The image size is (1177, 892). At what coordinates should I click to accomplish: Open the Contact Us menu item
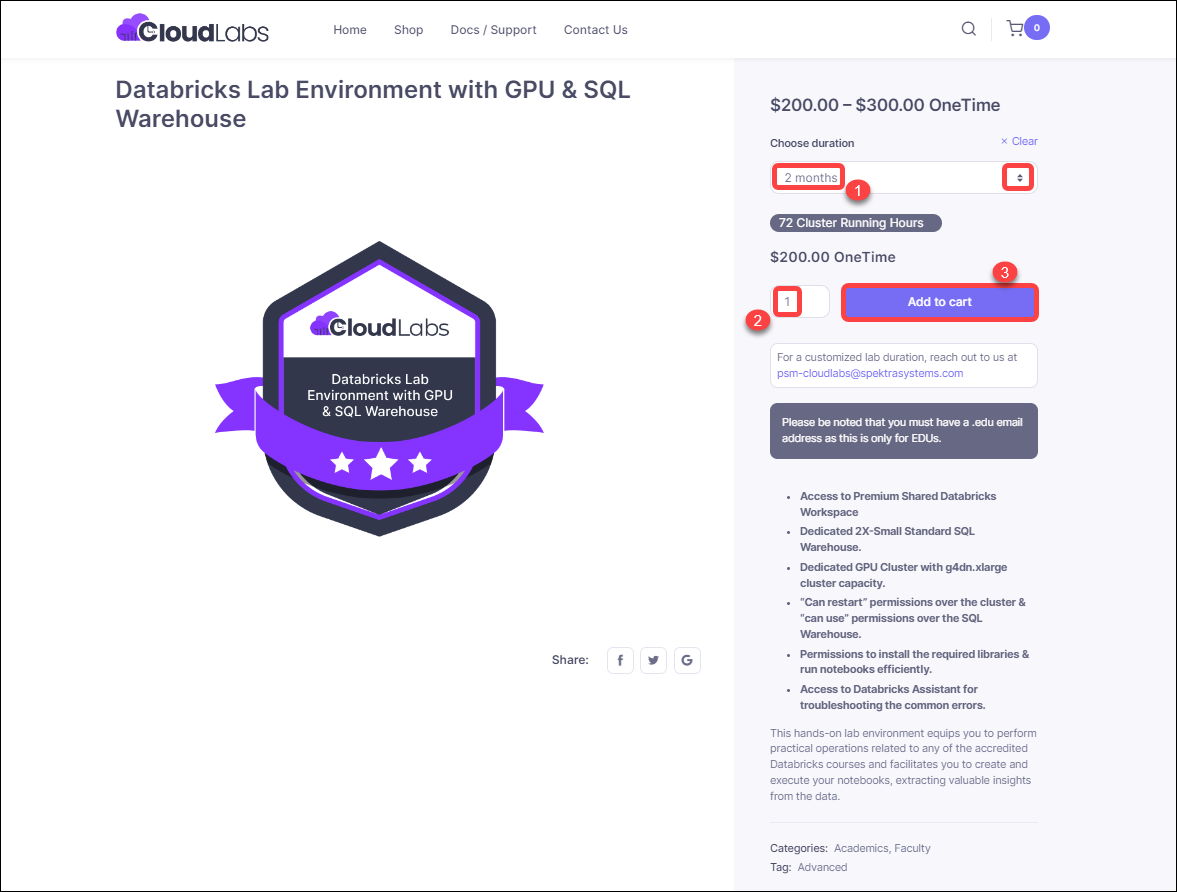[595, 30]
